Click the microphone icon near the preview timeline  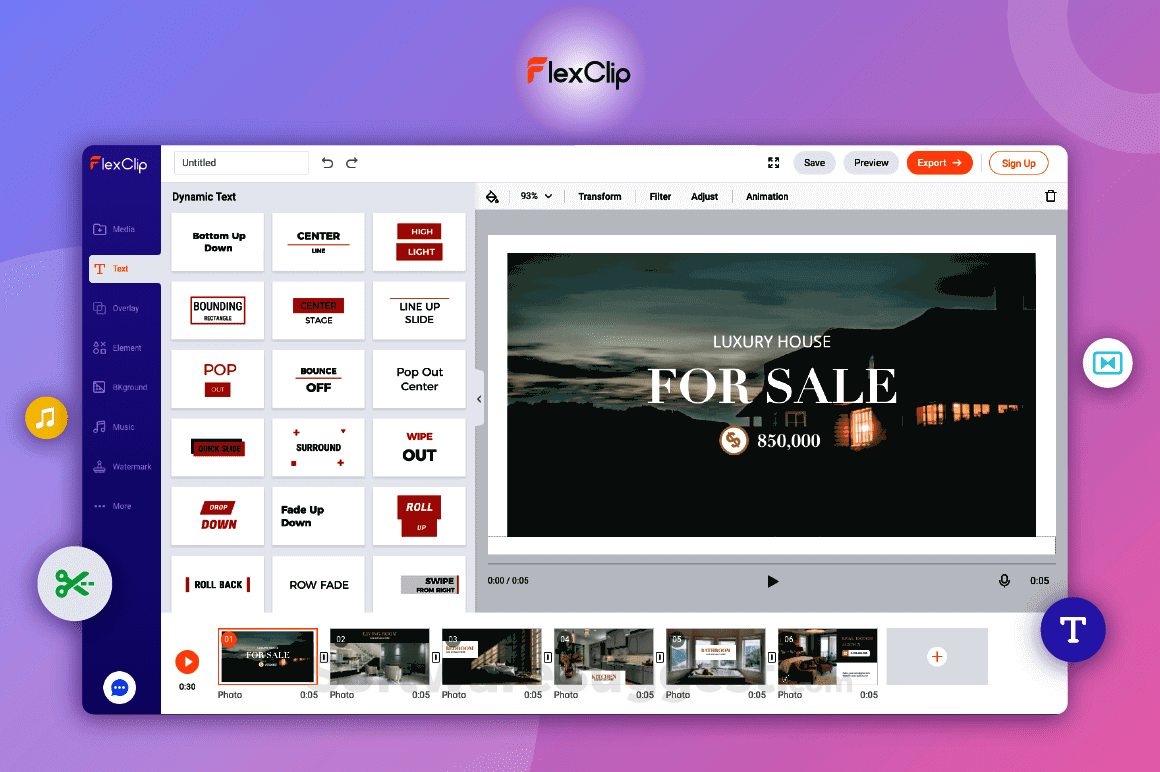coord(1004,581)
